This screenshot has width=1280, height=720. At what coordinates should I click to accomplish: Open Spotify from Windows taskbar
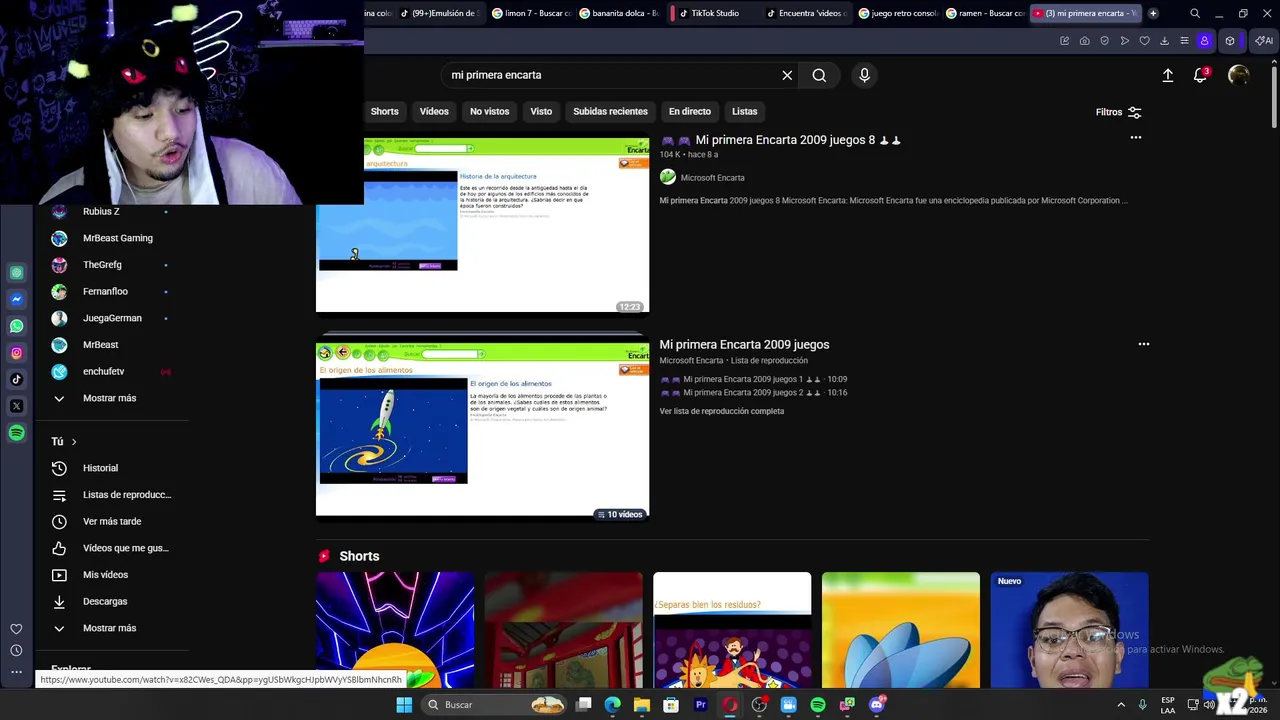coord(818,705)
